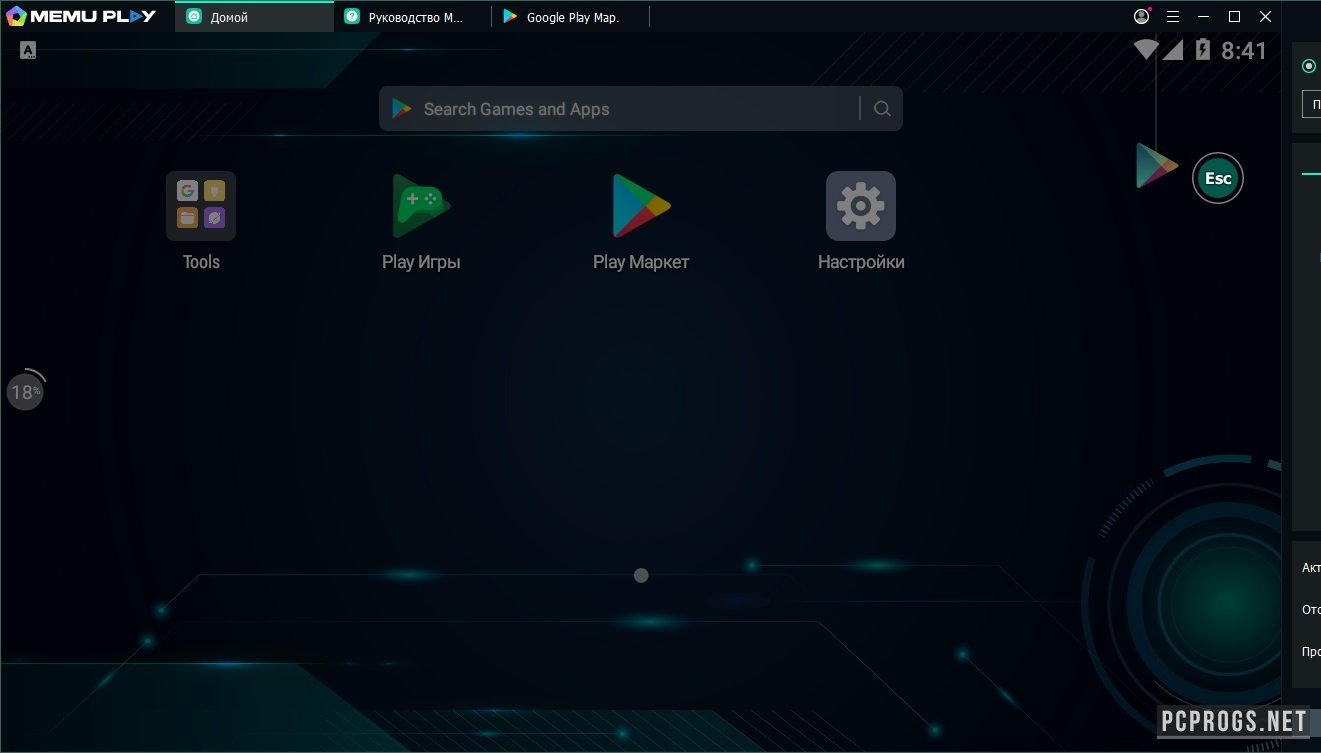Click the Wi-Fi status icon
The image size is (1321, 753).
(1146, 49)
